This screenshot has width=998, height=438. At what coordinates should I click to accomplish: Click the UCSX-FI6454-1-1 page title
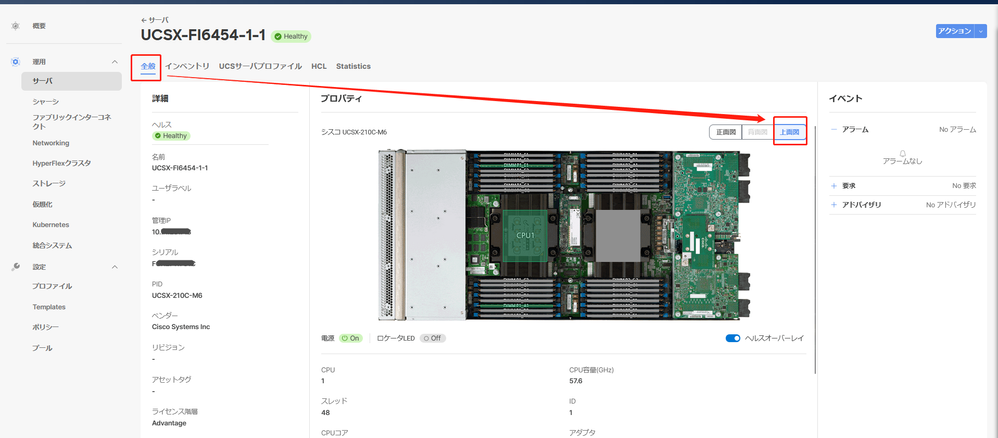tap(203, 35)
